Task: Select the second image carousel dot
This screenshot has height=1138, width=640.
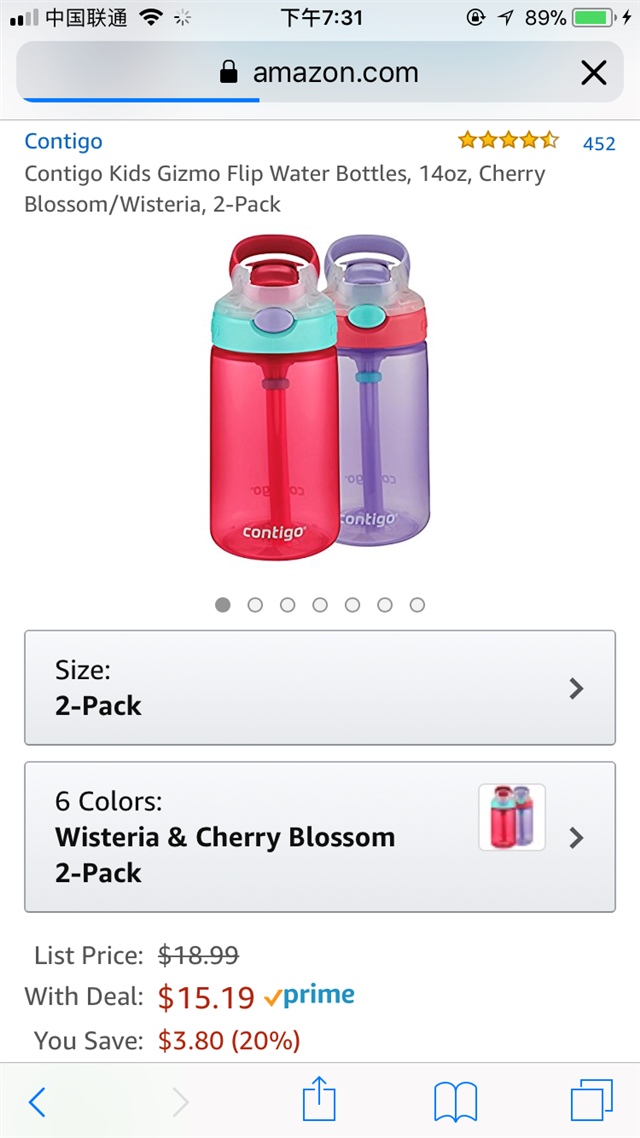Action: 255,605
